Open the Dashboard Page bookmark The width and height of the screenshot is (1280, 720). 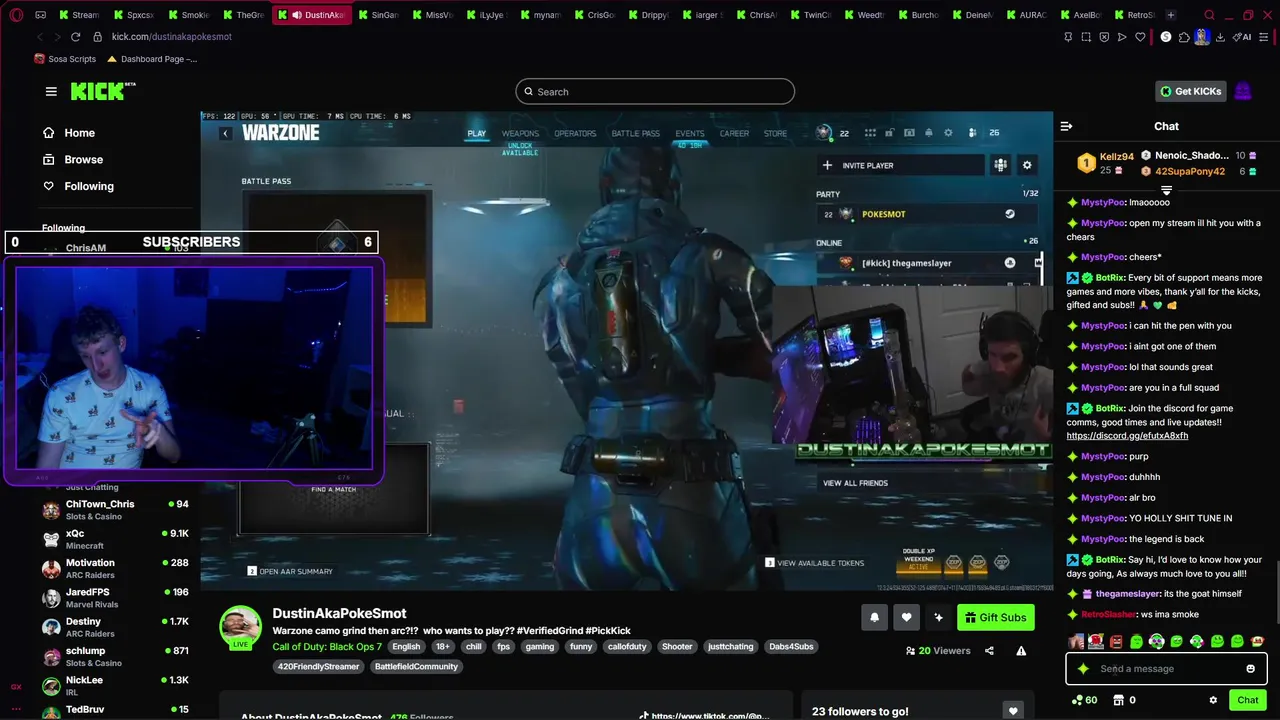pos(152,59)
